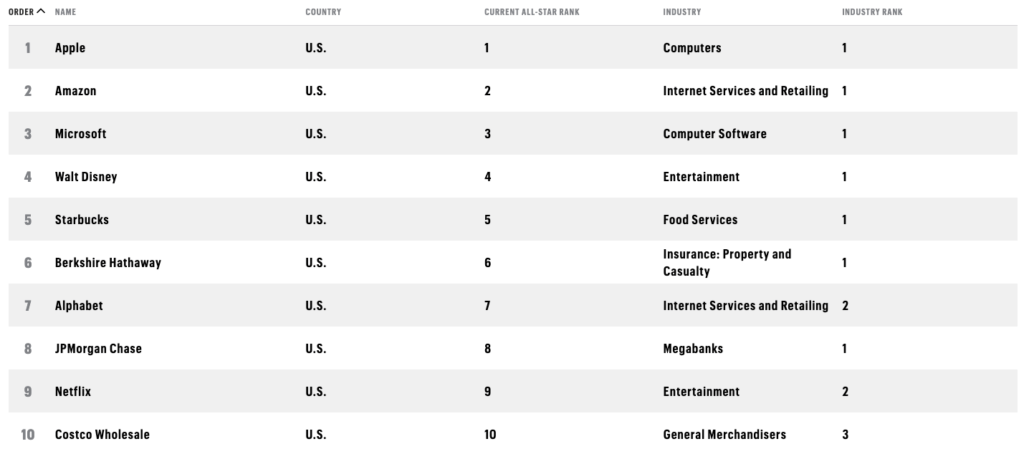Click the Food Services industry cell

click(x=700, y=219)
